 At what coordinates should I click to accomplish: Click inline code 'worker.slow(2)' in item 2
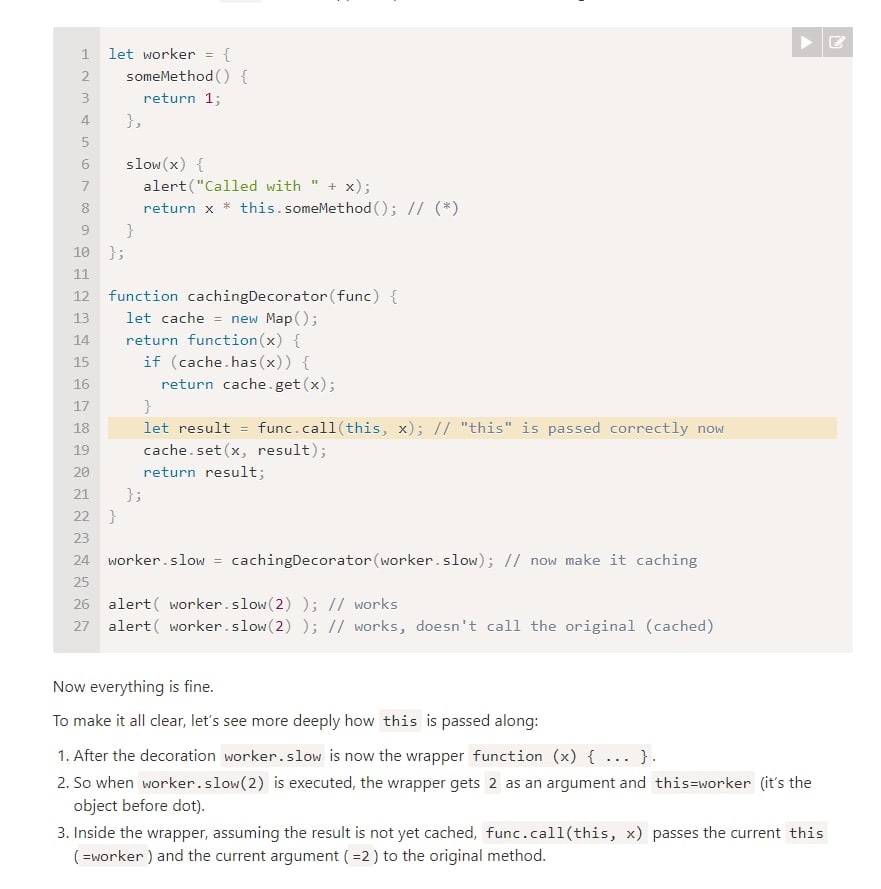[x=204, y=783]
